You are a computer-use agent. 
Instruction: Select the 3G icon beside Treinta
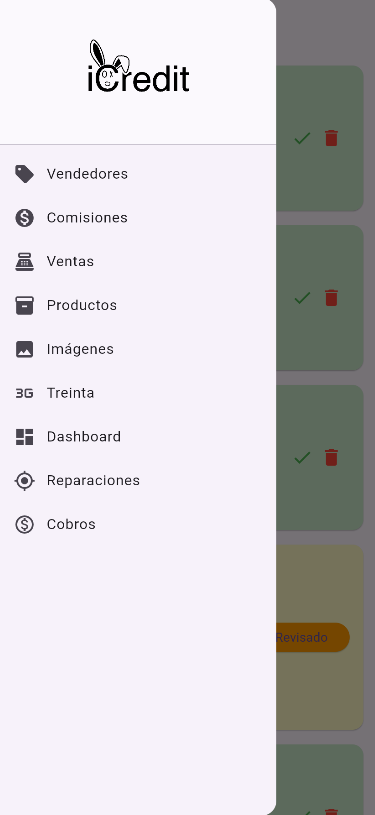click(x=24, y=393)
